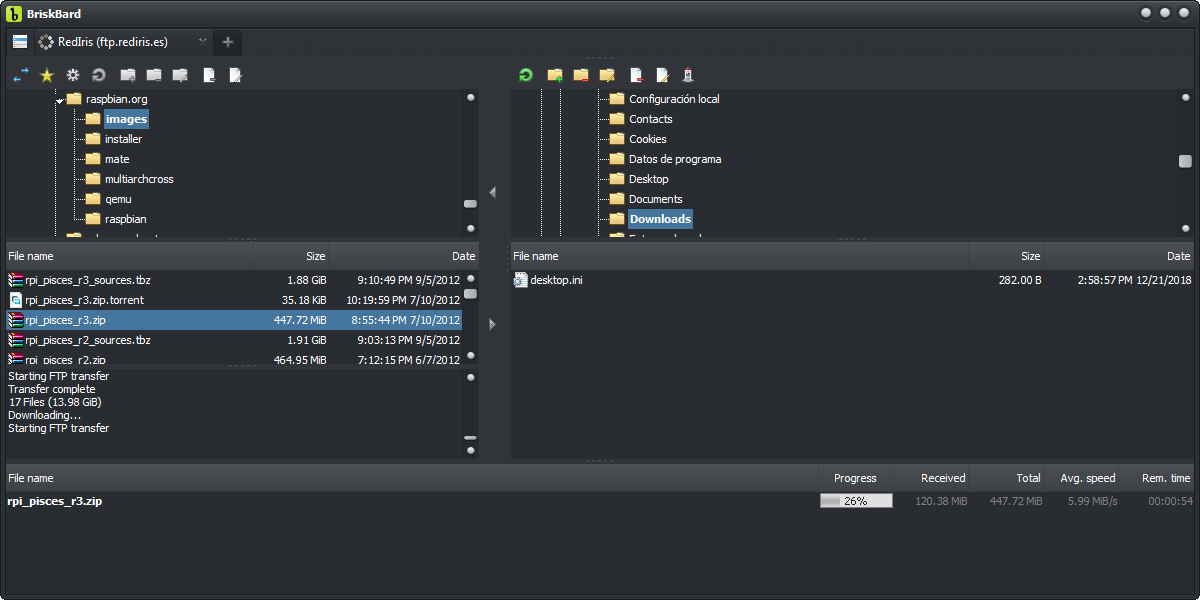The width and height of the screenshot is (1200, 600).
Task: Select the installer folder
Action: click(123, 139)
